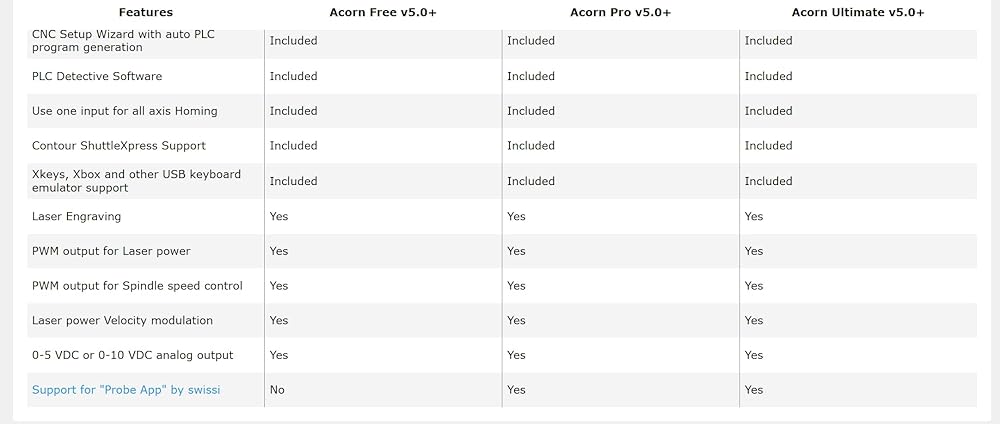This screenshot has height=424, width=1000.
Task: Select Acorn Ultimate's "Included" cell for Contour ShuttleXpress
Action: coord(768,146)
